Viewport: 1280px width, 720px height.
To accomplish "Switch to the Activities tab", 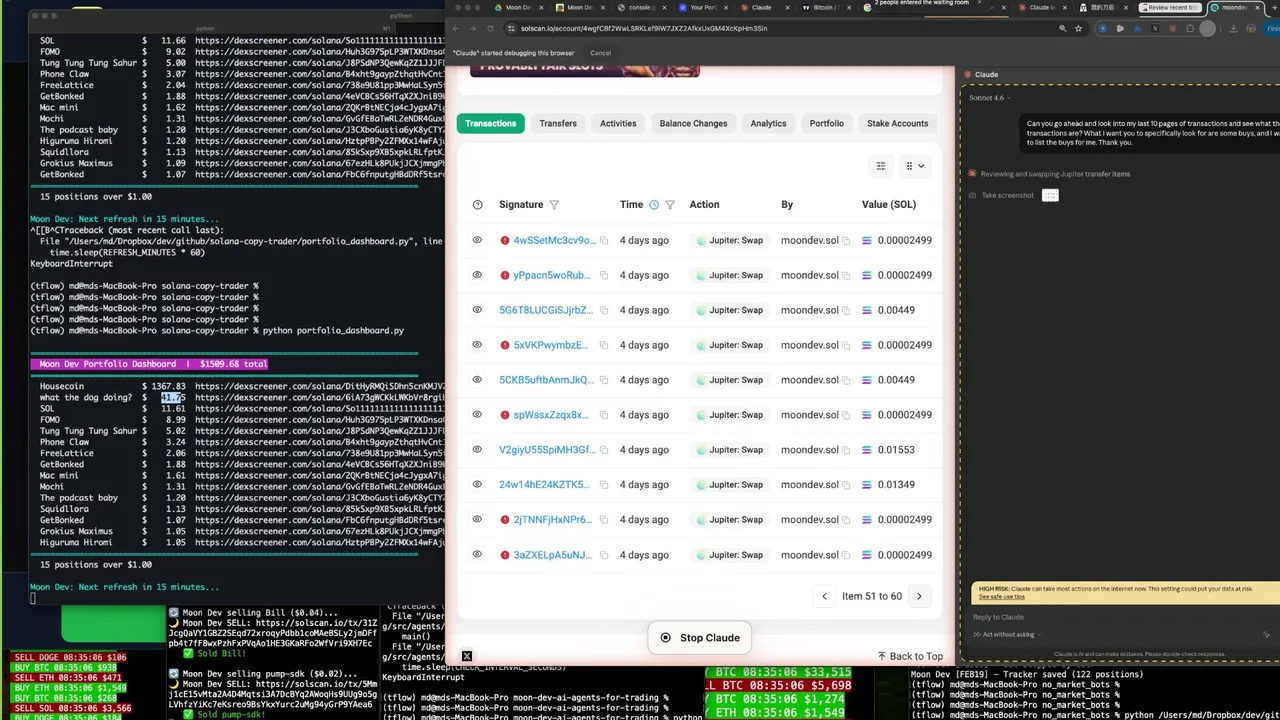I will coord(618,123).
